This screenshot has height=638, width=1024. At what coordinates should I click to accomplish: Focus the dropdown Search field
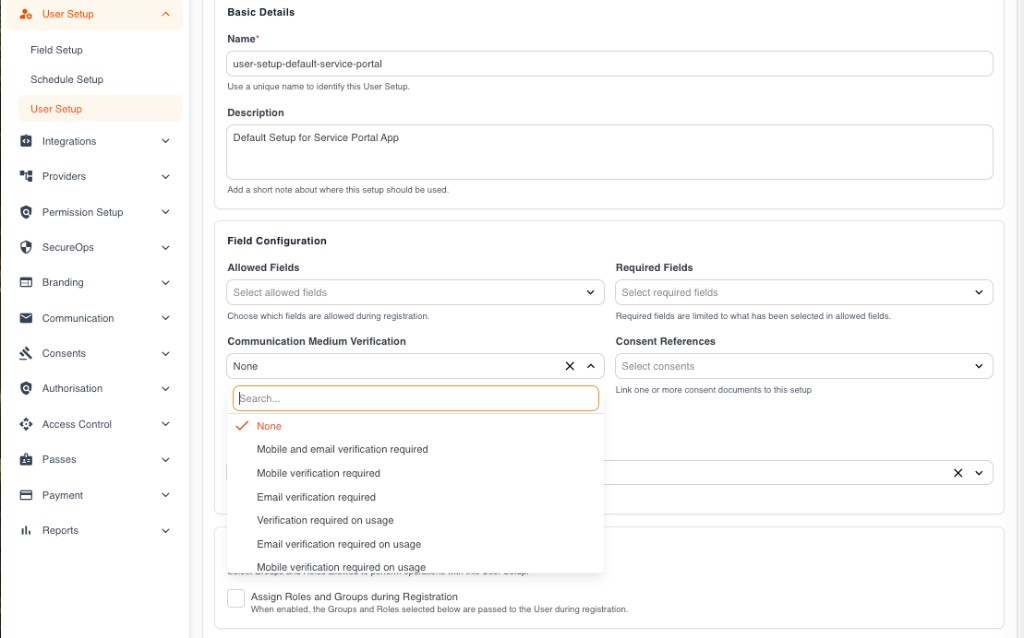pos(415,398)
